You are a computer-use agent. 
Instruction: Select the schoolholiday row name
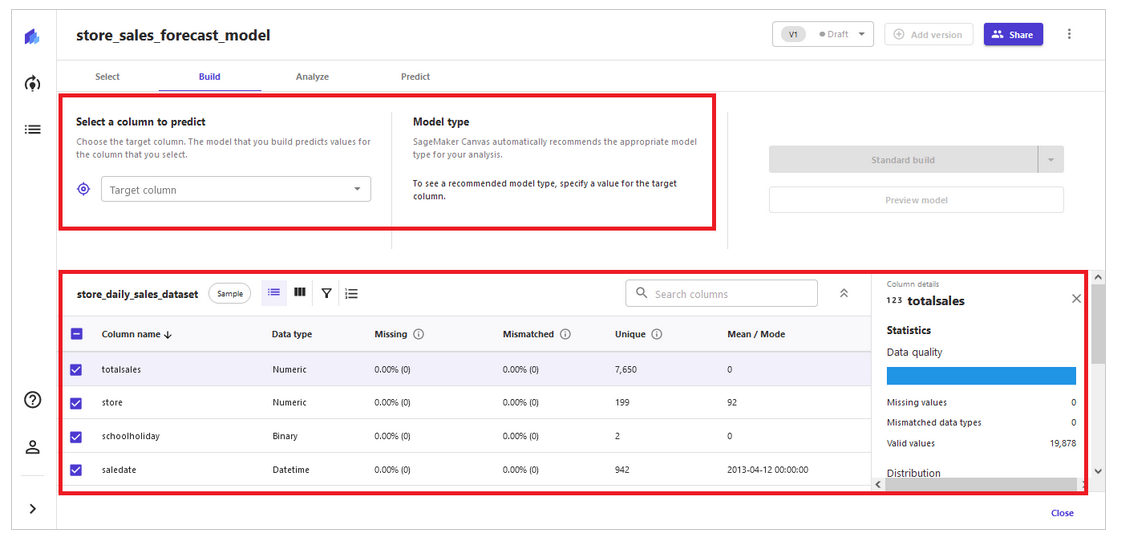coord(130,436)
